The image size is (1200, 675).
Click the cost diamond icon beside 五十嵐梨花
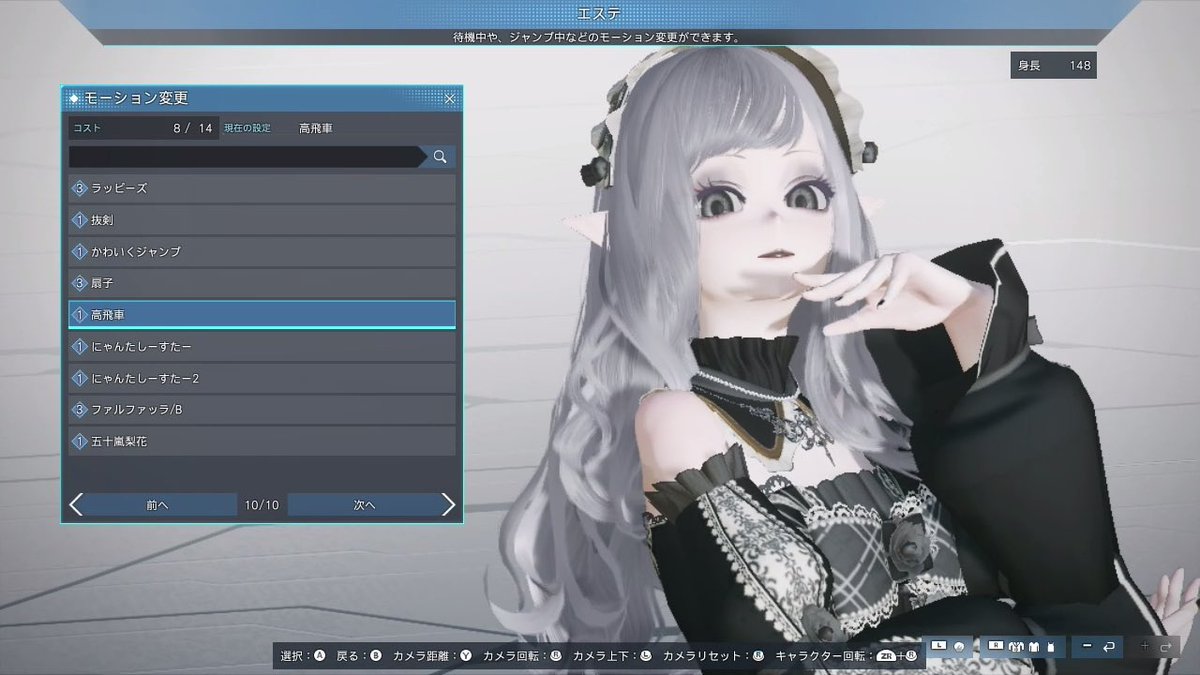coord(79,441)
